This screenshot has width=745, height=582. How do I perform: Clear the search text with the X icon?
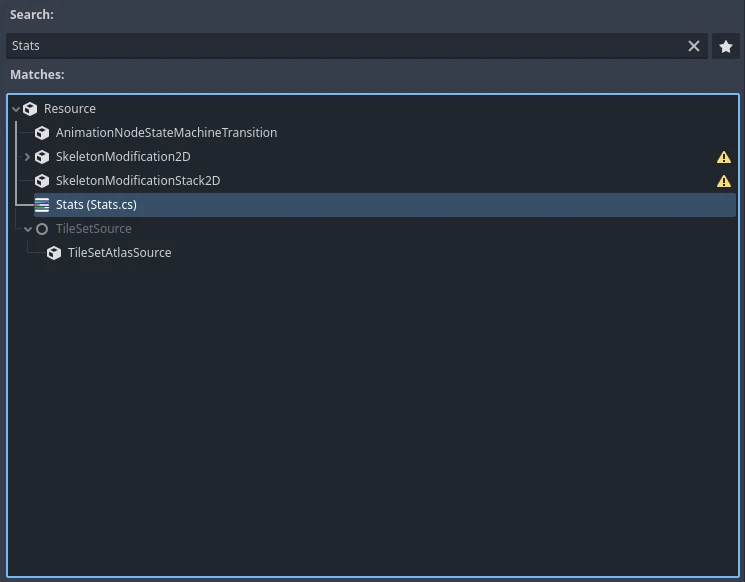point(694,46)
